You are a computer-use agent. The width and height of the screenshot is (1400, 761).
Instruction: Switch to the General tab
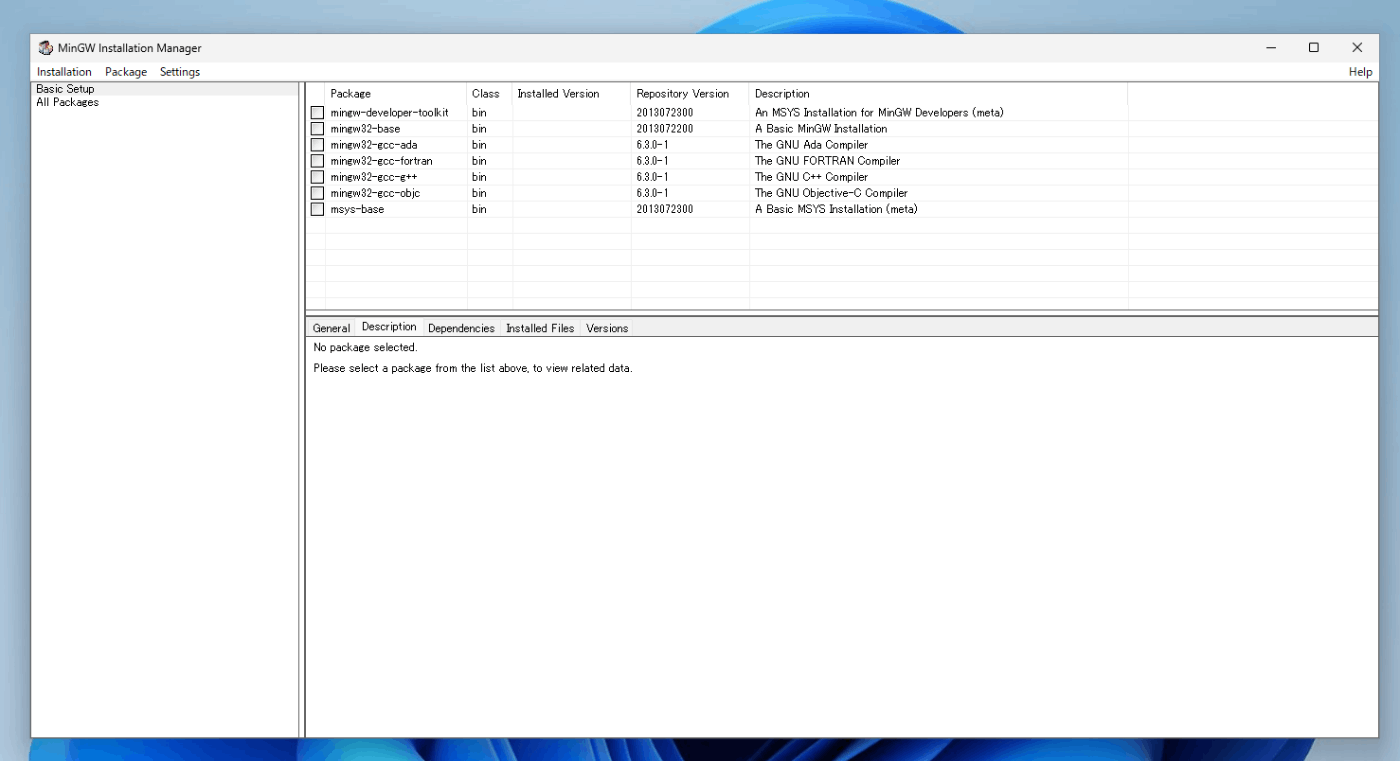pos(331,328)
